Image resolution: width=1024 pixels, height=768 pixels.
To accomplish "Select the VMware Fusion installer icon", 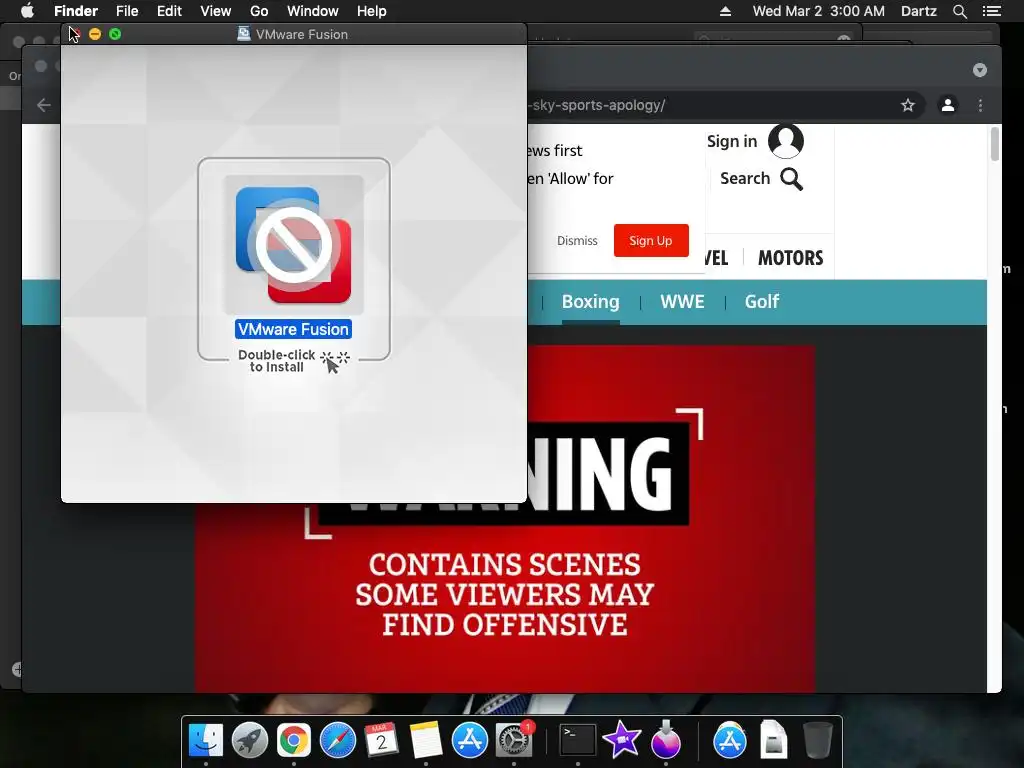I will [294, 246].
